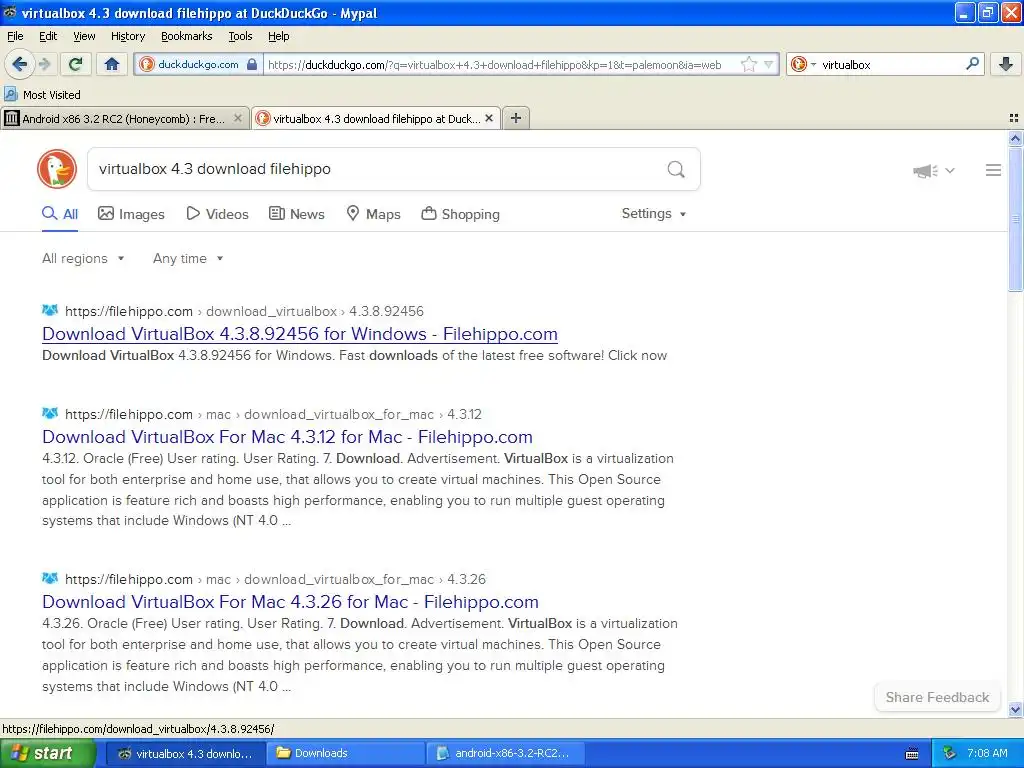Viewport: 1024px width, 768px height.
Task: Open the megaphone announcements dropdown
Action: point(933,170)
